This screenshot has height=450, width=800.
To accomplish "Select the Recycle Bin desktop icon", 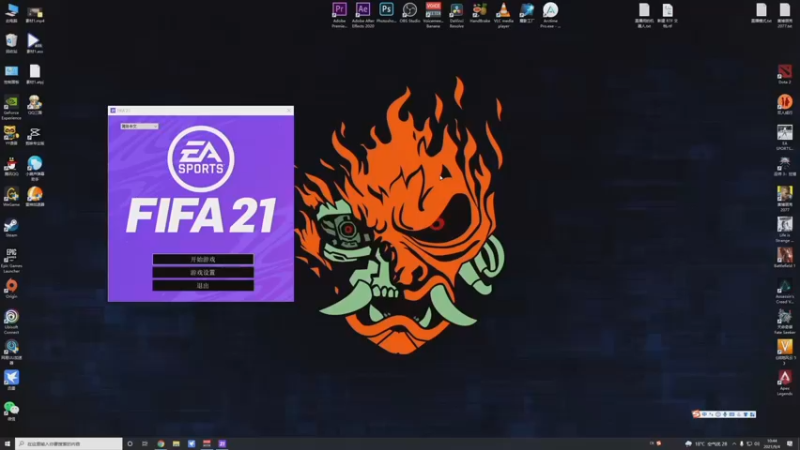I will [x=11, y=43].
